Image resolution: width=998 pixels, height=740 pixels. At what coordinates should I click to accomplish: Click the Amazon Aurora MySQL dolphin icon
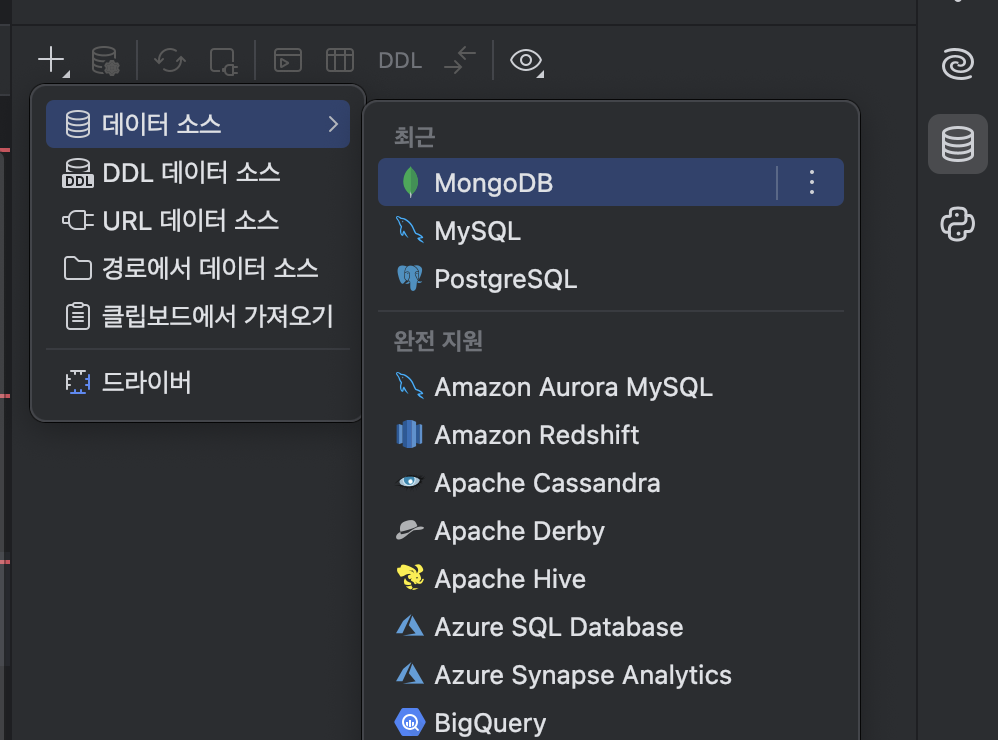click(x=410, y=386)
